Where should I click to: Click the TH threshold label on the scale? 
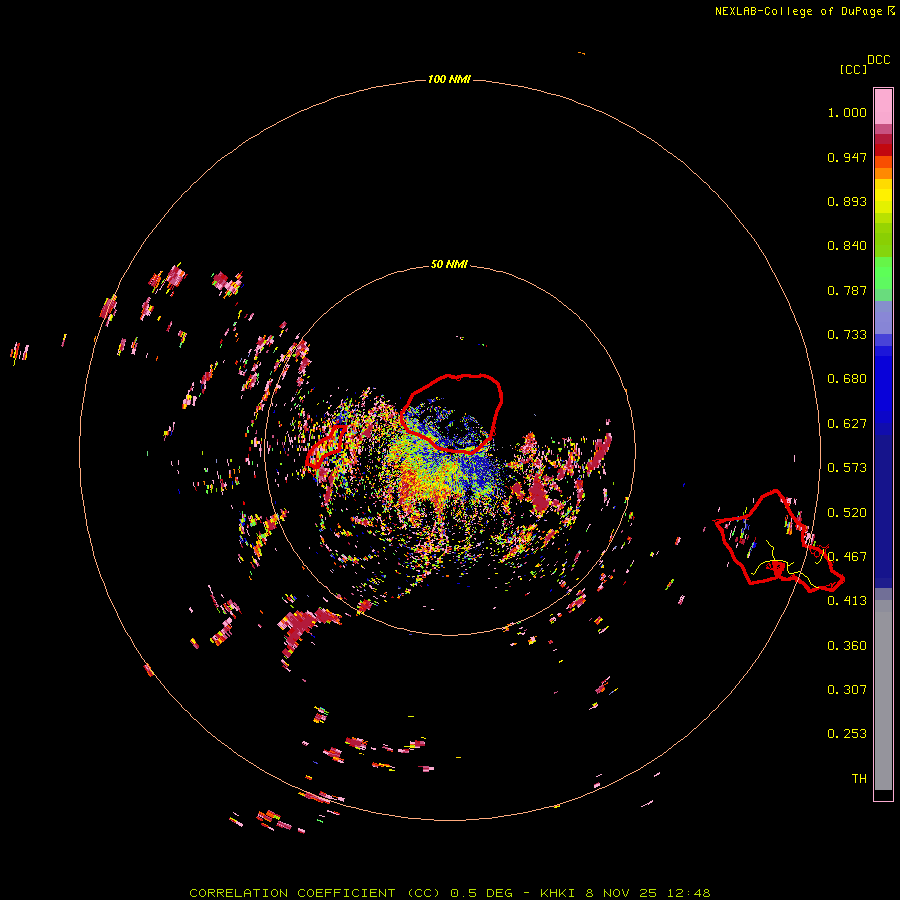coord(859,779)
